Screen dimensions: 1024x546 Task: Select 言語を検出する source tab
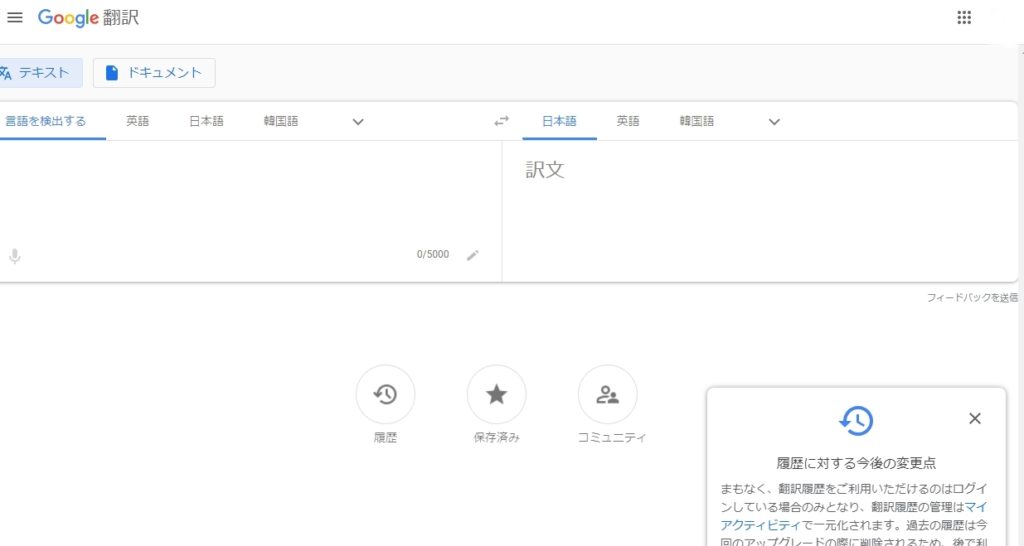(x=45, y=121)
